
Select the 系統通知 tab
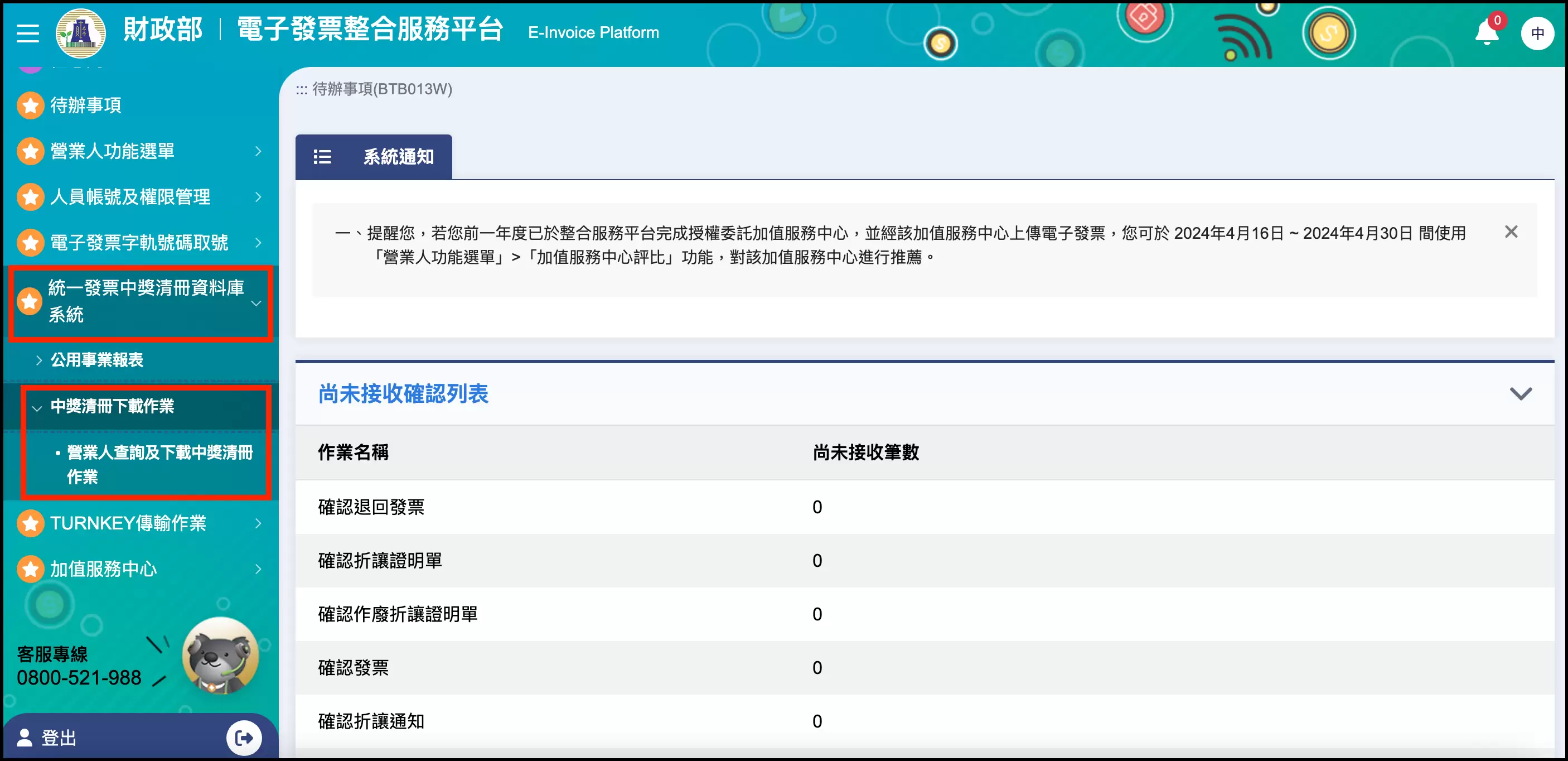click(373, 157)
